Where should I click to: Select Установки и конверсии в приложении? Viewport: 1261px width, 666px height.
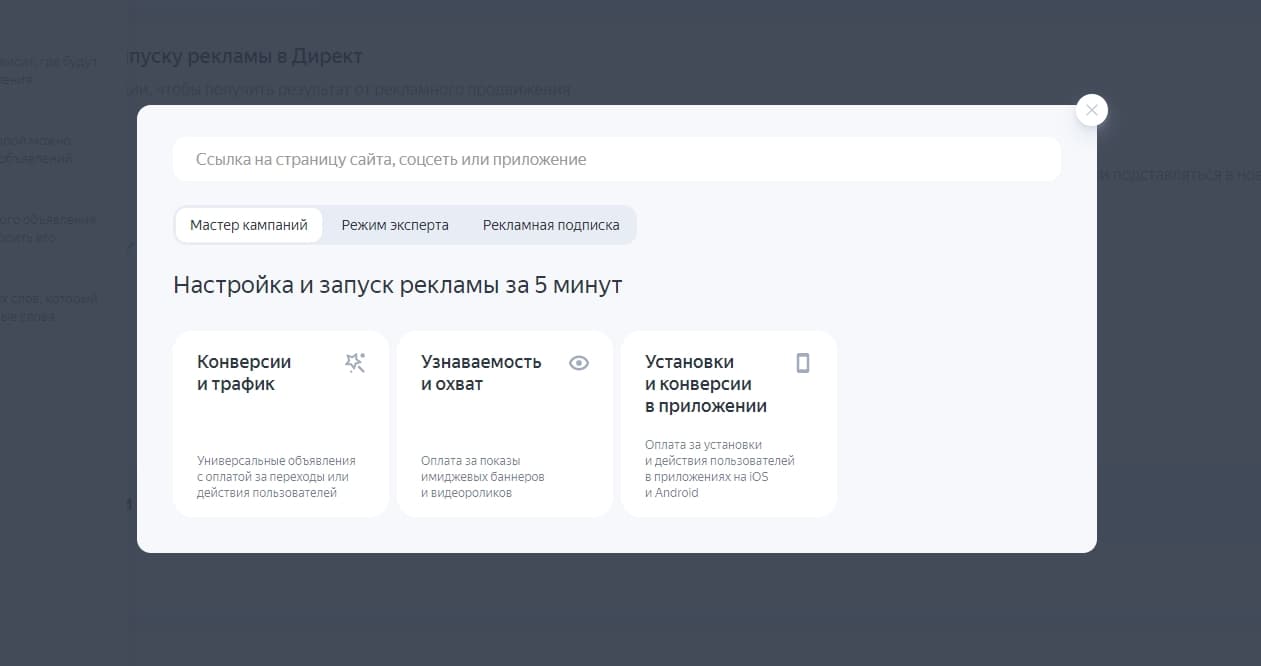(x=729, y=423)
